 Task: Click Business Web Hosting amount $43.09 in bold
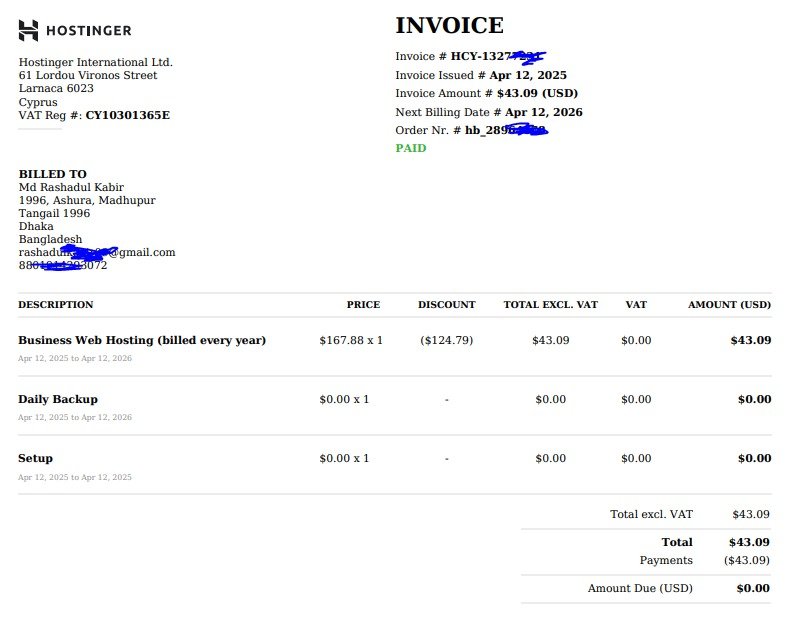pos(751,340)
